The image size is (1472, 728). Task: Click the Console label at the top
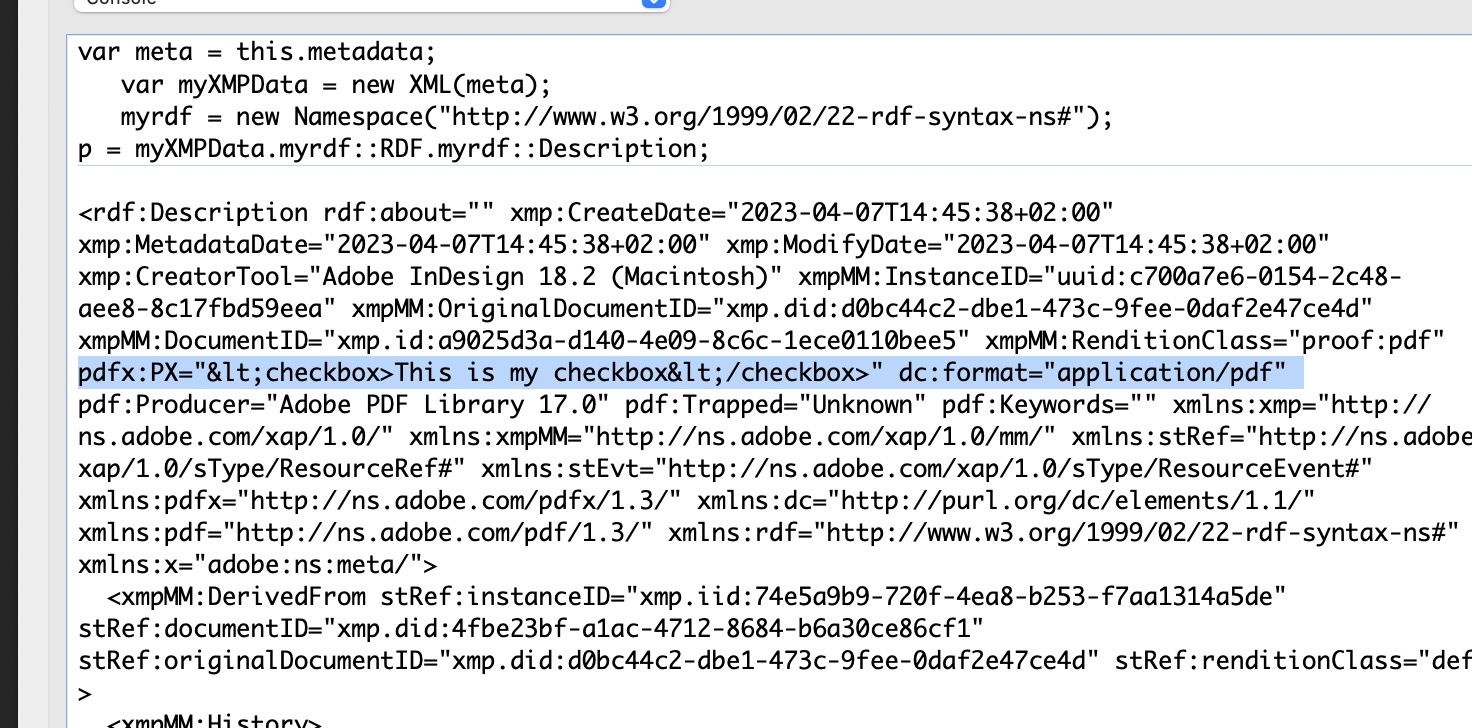120,3
